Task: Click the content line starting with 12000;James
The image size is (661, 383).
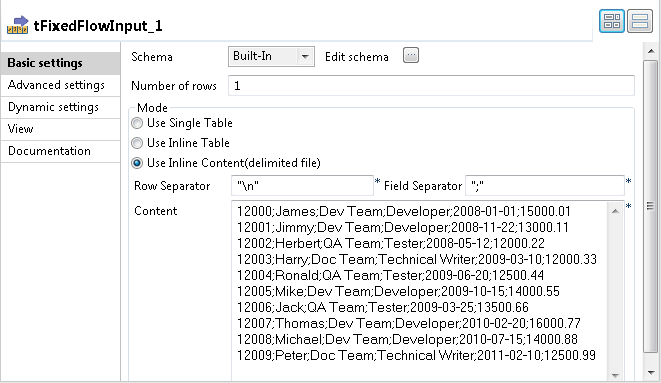Action: pos(403,211)
